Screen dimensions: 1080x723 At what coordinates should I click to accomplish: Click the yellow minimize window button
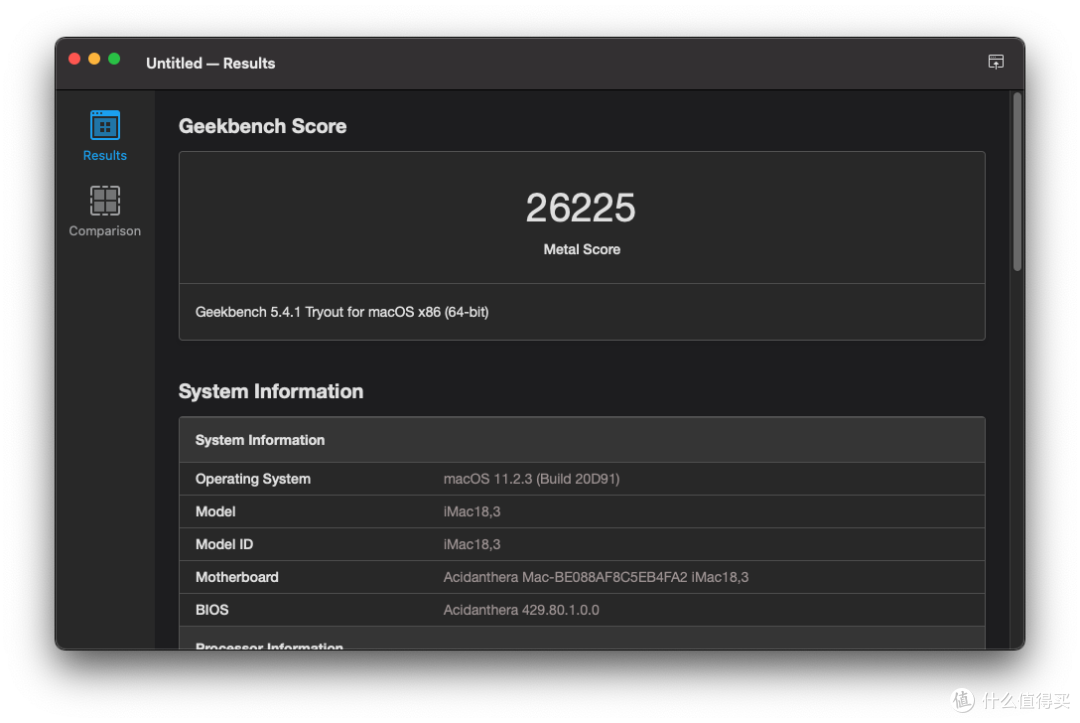94,59
